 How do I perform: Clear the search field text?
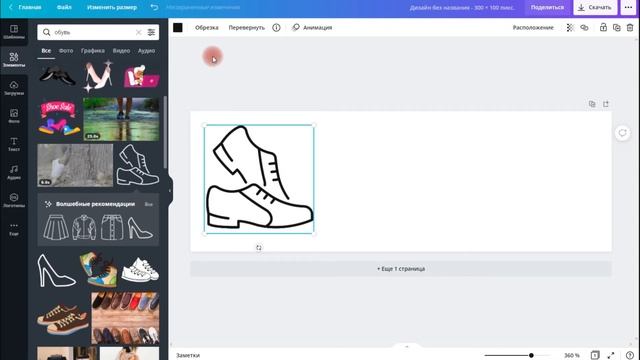click(138, 32)
